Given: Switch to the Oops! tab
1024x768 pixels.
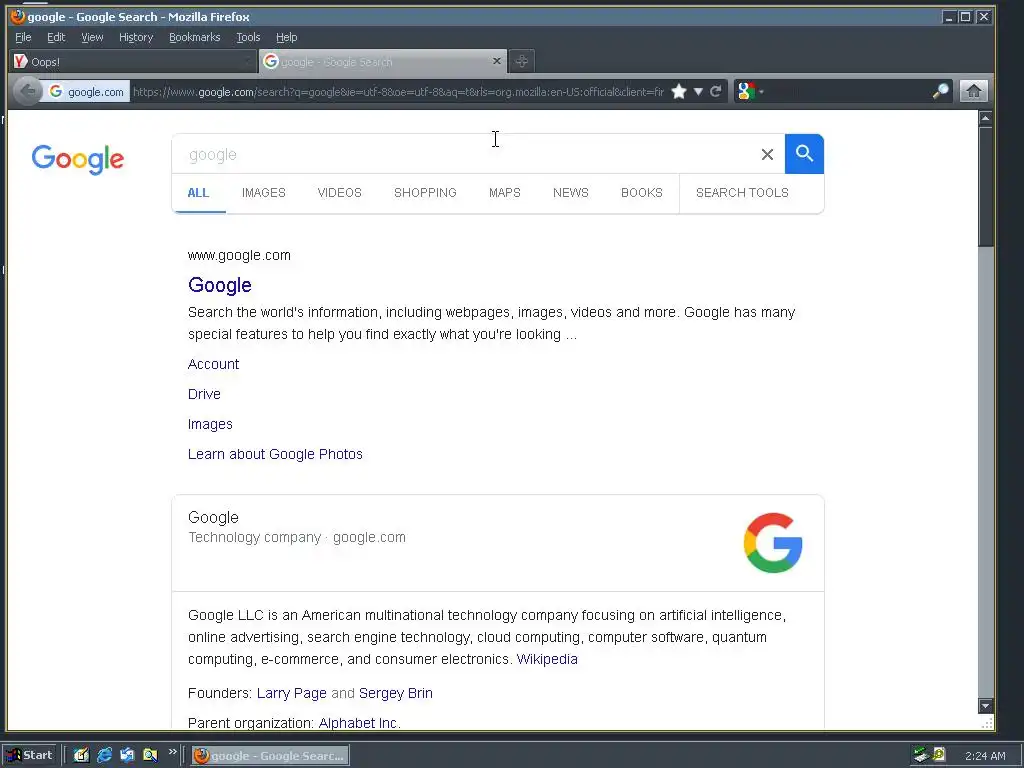Looking at the screenshot, I should pyautogui.click(x=133, y=61).
